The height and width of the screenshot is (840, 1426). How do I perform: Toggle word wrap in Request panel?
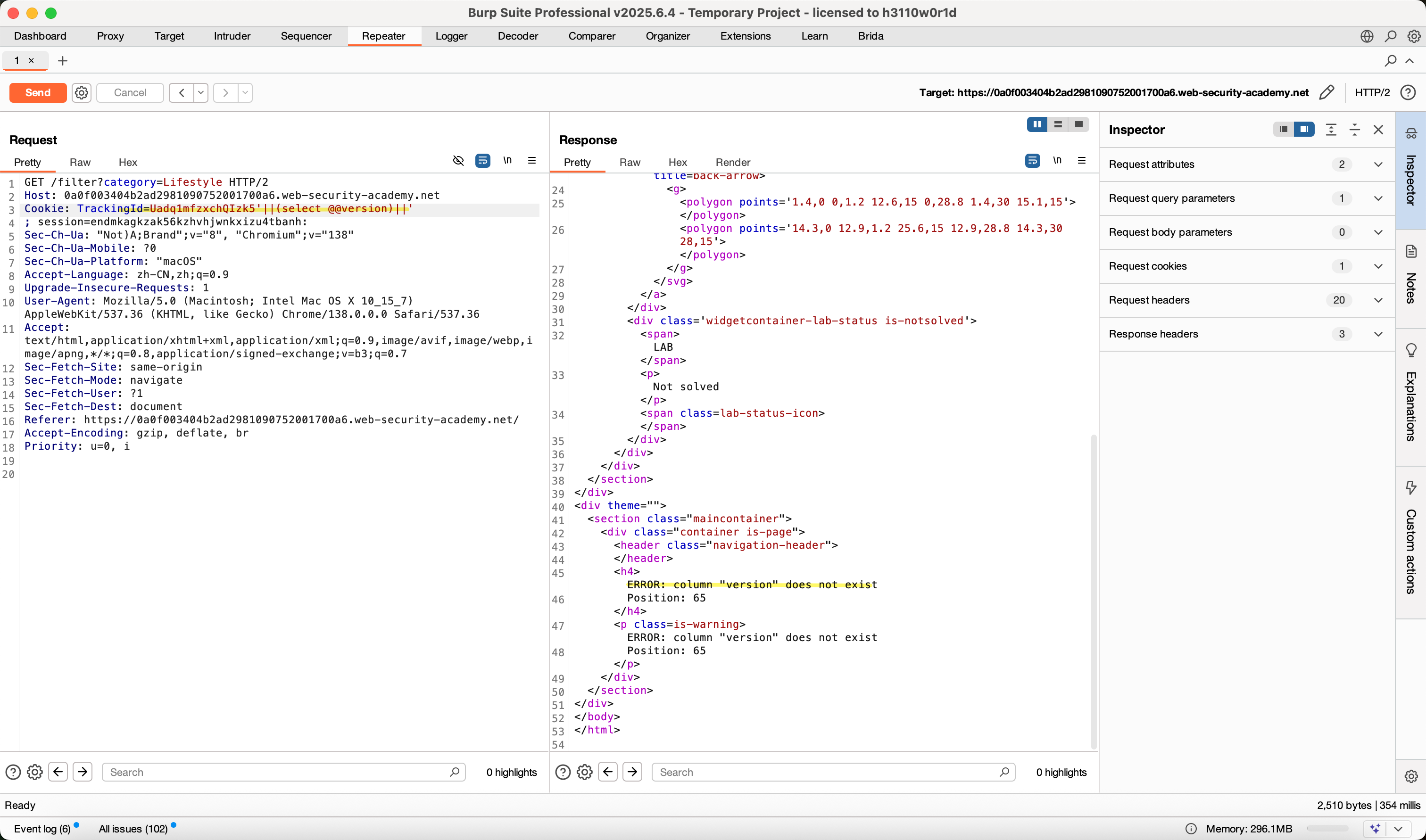point(482,161)
